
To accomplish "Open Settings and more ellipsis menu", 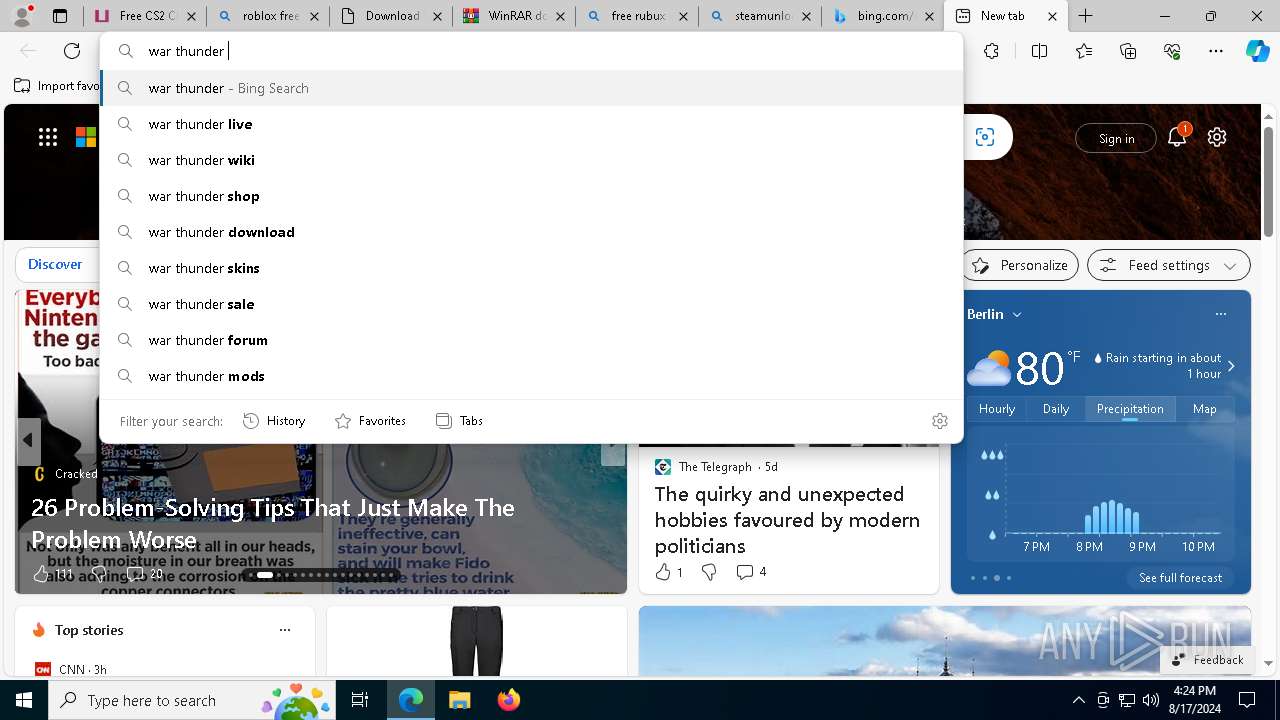I will (x=1216, y=51).
